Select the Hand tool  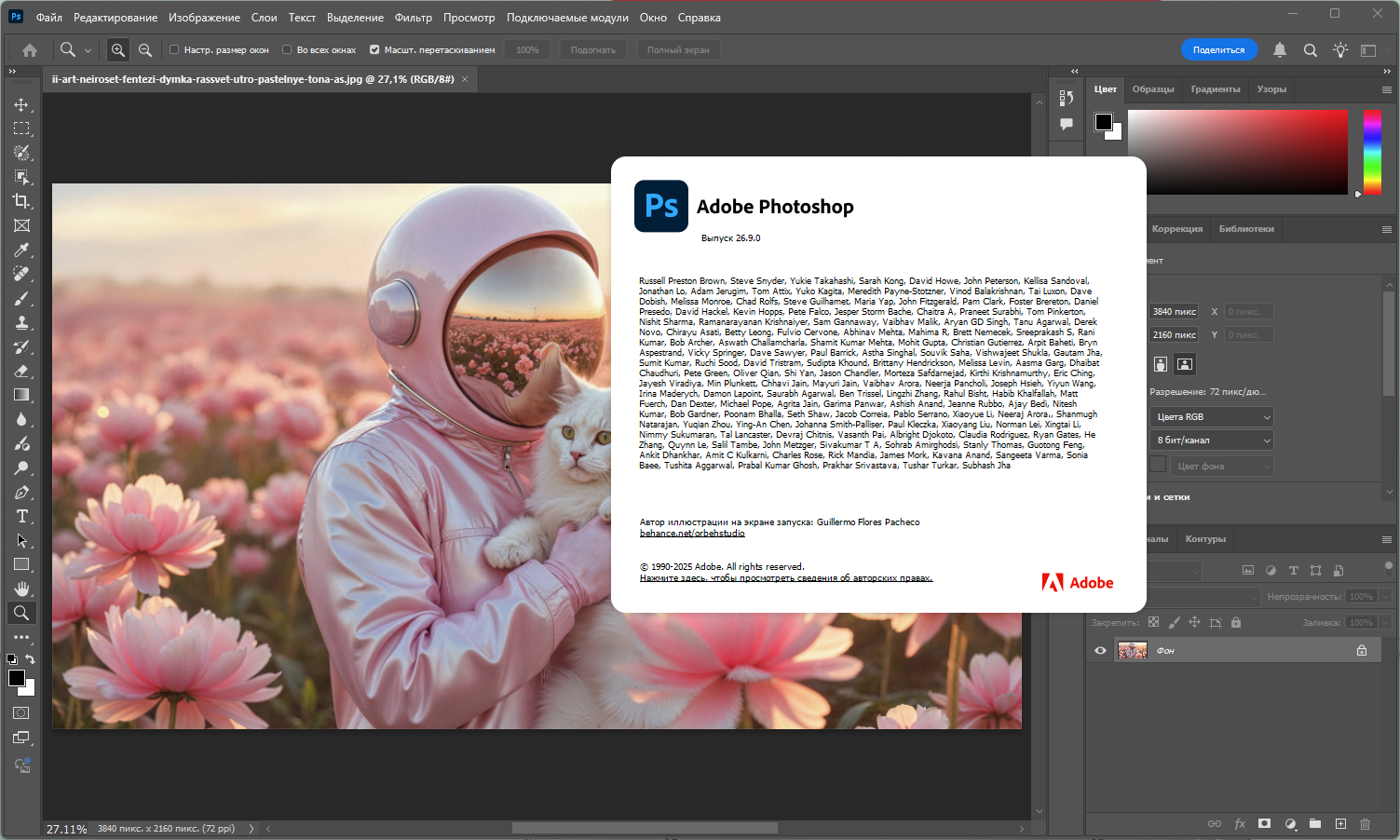click(21, 589)
